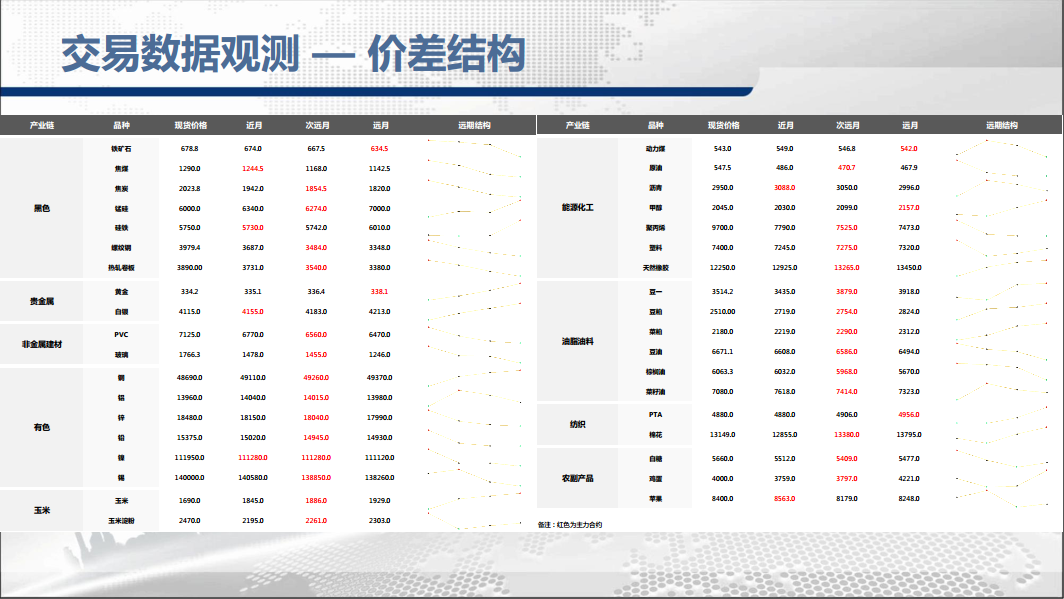Select the red PTA value 4956.0

pos(909,414)
